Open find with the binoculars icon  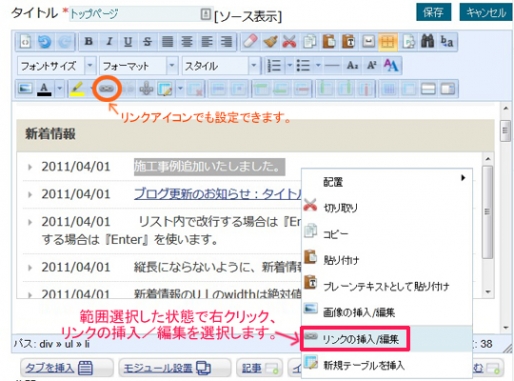coord(427,42)
